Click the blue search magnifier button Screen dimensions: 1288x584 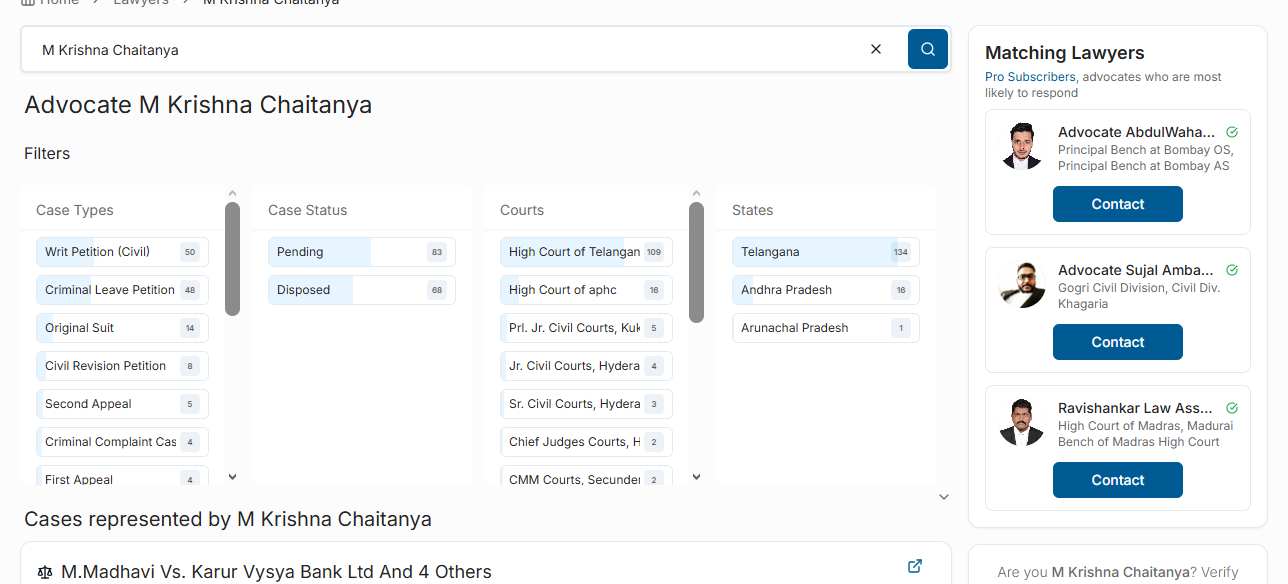(927, 49)
